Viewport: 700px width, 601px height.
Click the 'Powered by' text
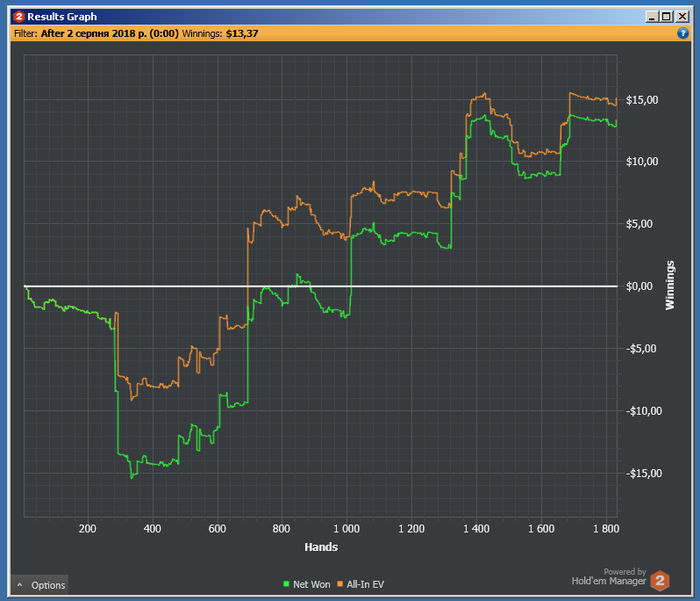pyautogui.click(x=625, y=572)
